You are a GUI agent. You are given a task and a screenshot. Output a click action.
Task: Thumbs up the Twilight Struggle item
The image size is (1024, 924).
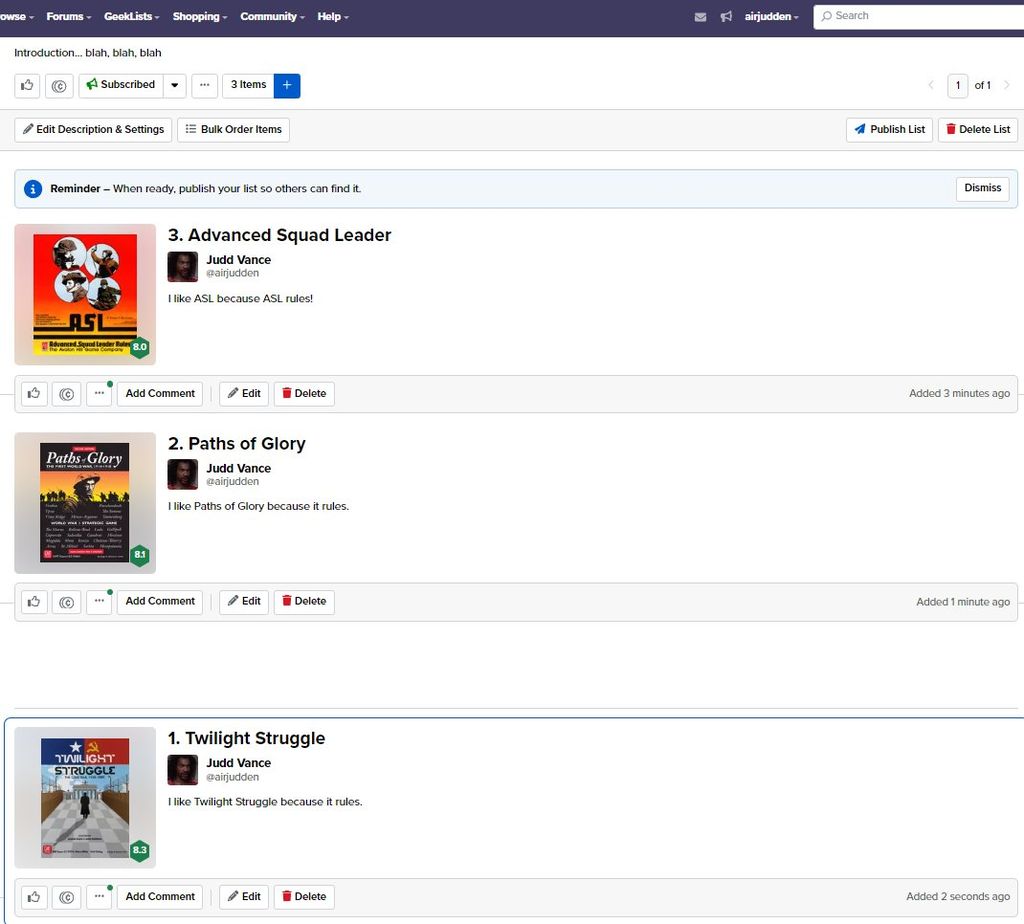(x=34, y=897)
